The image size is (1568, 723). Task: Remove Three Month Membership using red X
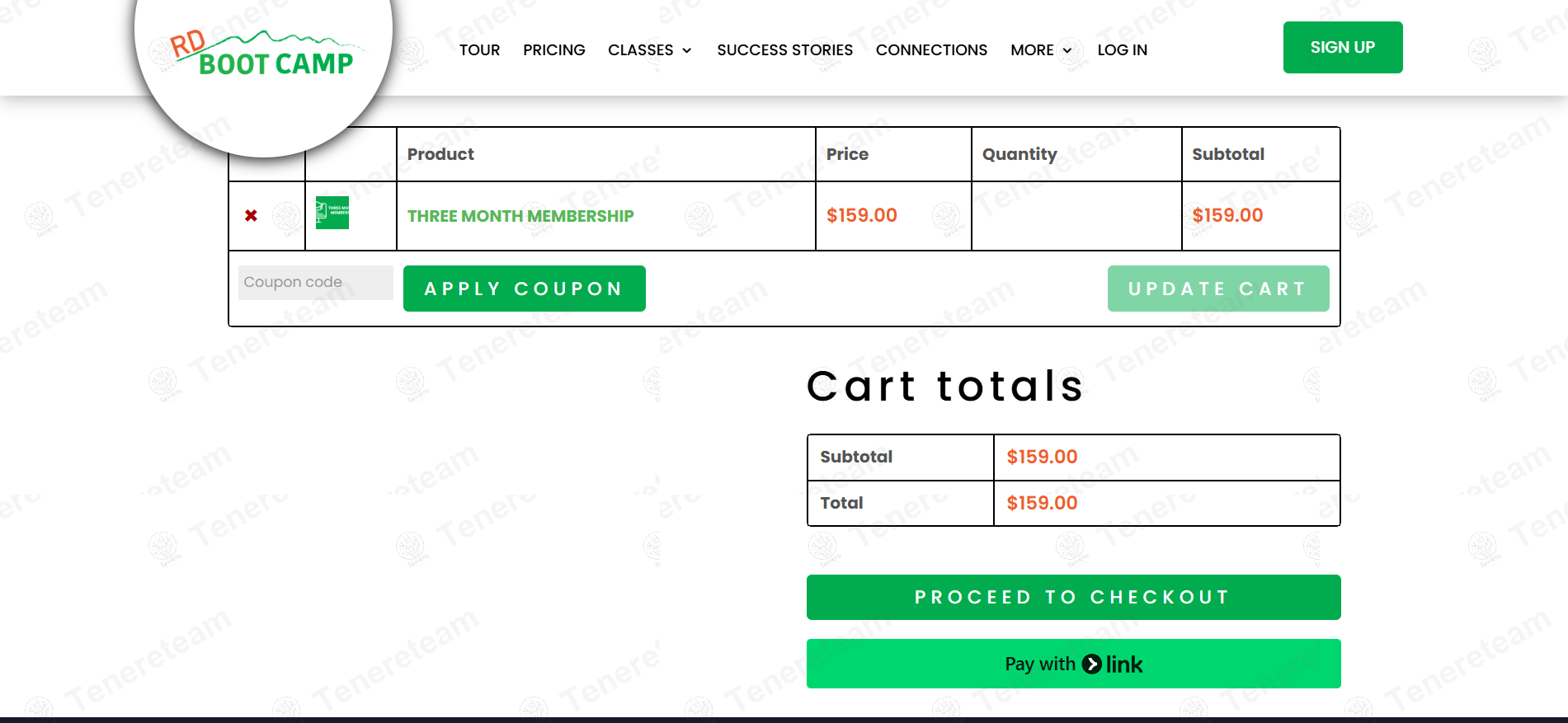coord(251,216)
